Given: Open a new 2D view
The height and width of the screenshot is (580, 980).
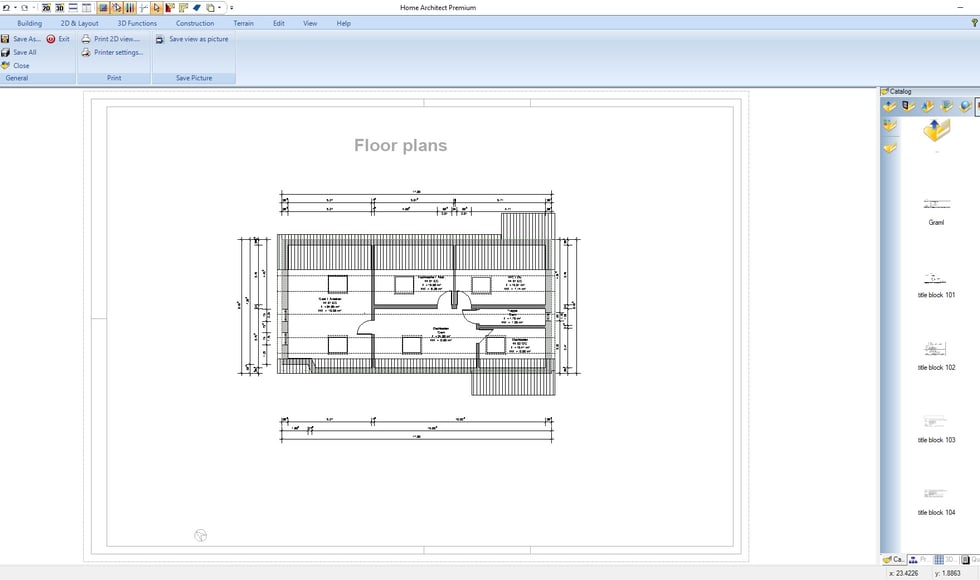Looking at the screenshot, I should [46, 8].
